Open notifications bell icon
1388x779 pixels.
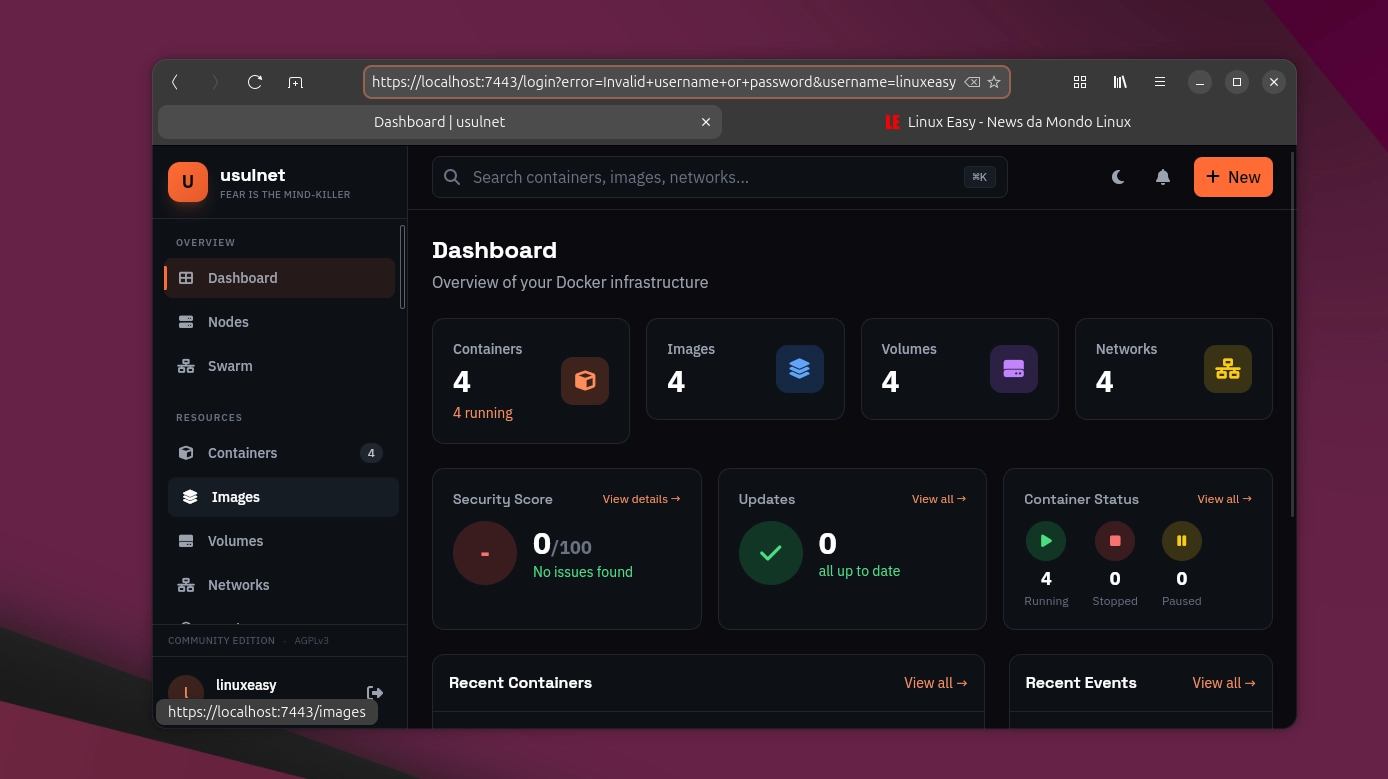click(1162, 177)
